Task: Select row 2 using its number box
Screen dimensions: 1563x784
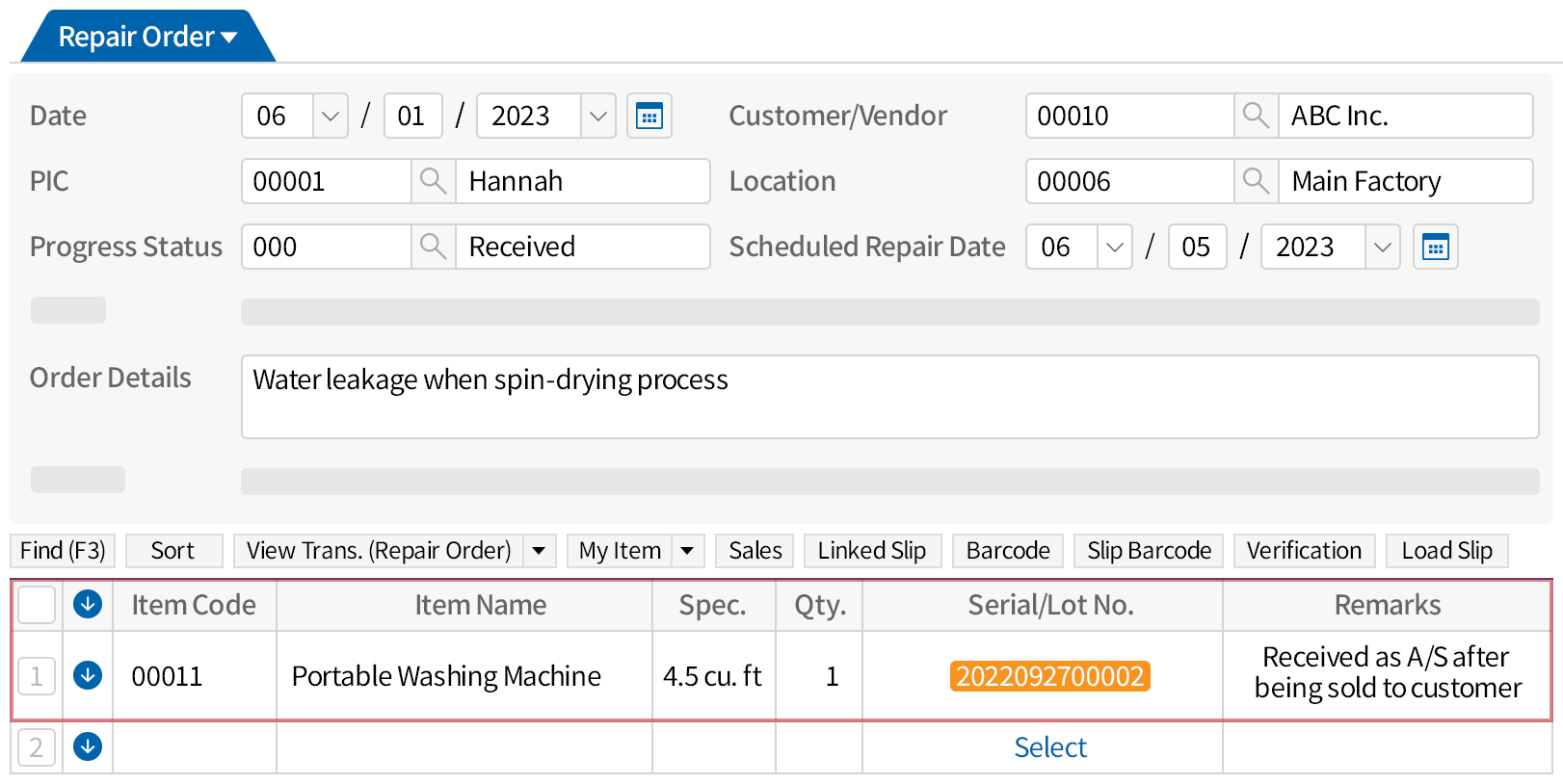Action: 37,747
